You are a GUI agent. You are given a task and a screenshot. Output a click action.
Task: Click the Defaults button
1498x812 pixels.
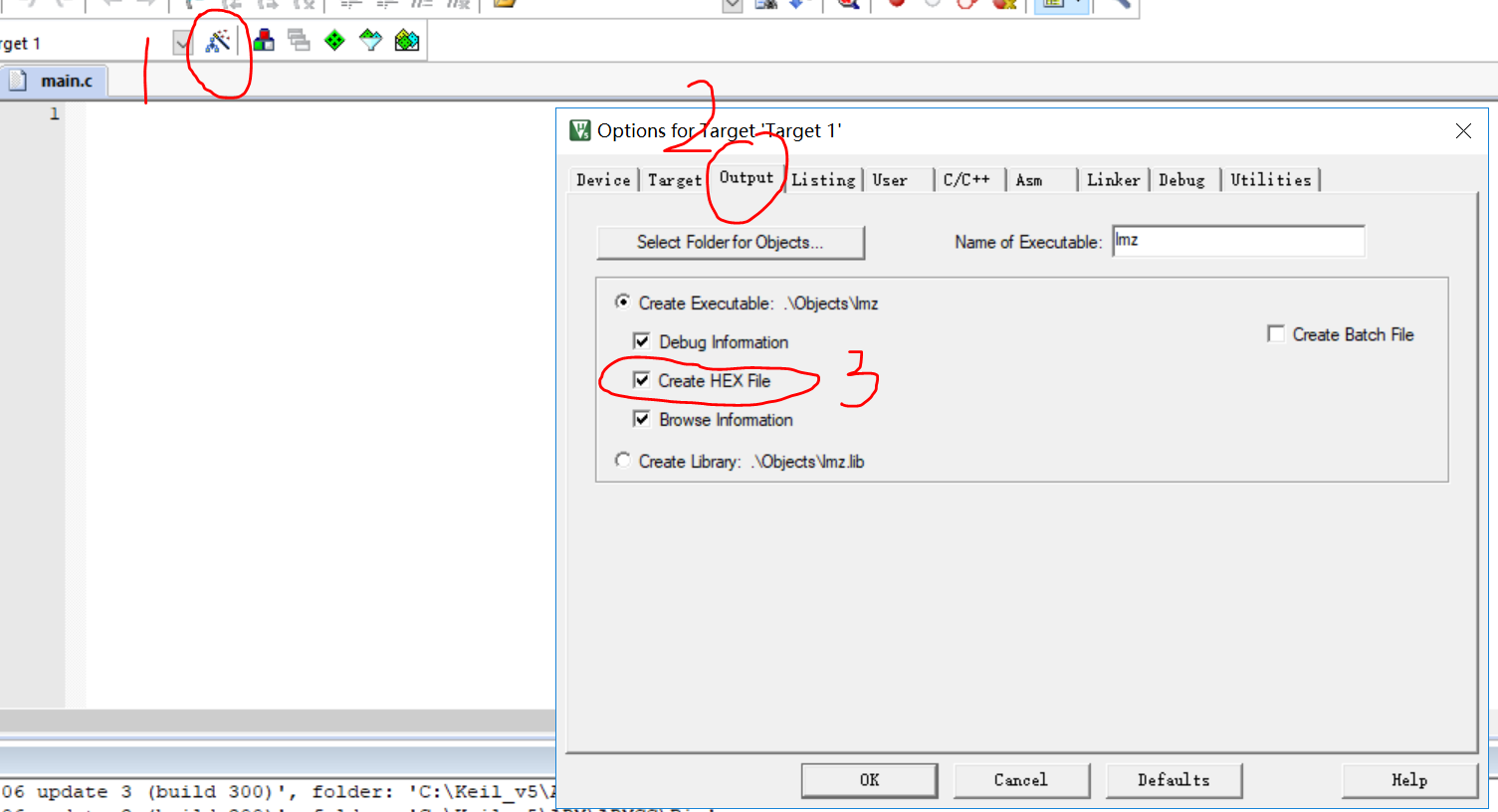click(x=1174, y=780)
